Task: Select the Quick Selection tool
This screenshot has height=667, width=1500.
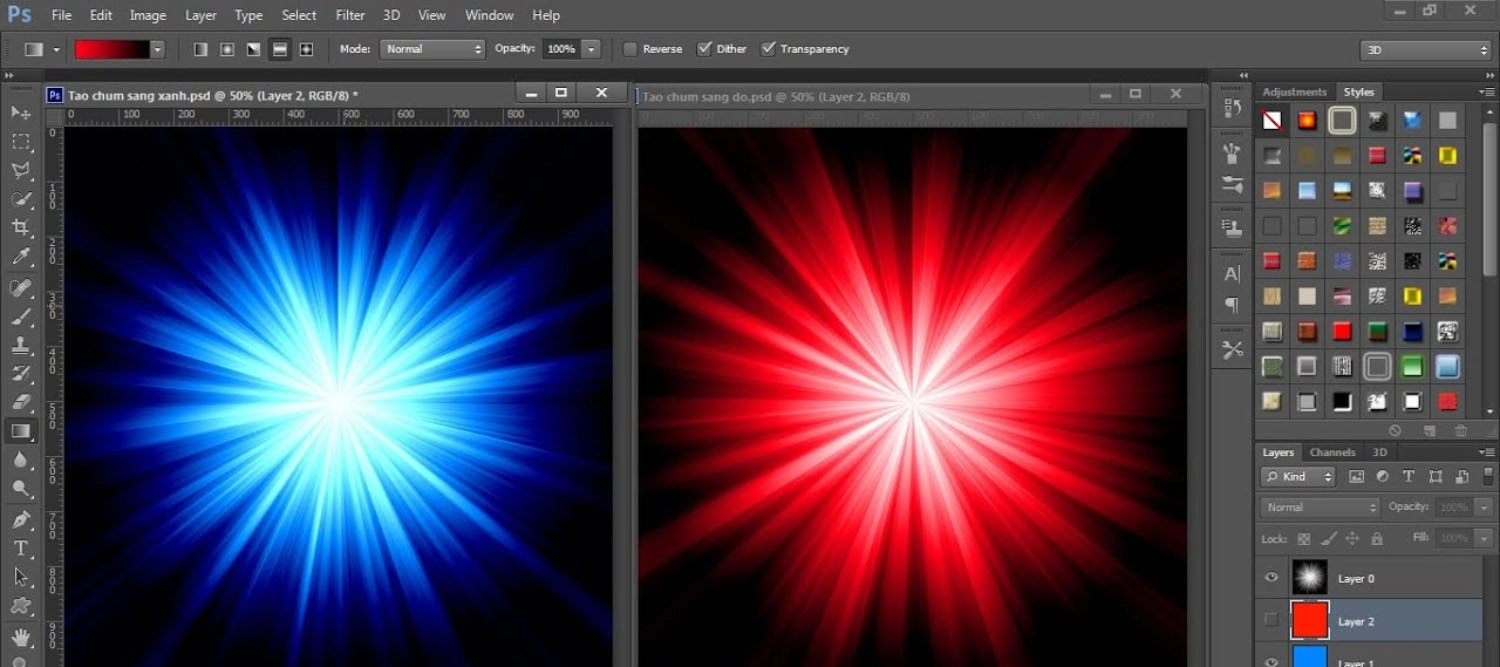Action: coord(21,199)
